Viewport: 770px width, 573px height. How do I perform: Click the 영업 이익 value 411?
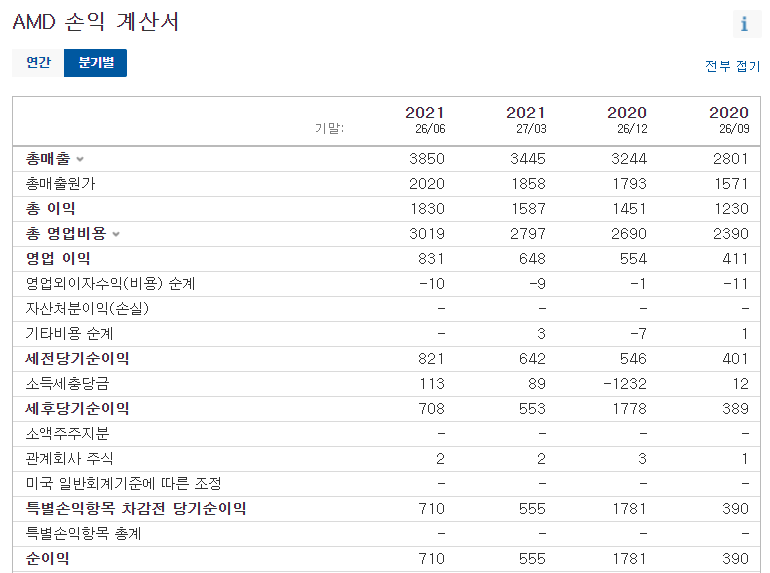coord(735,259)
